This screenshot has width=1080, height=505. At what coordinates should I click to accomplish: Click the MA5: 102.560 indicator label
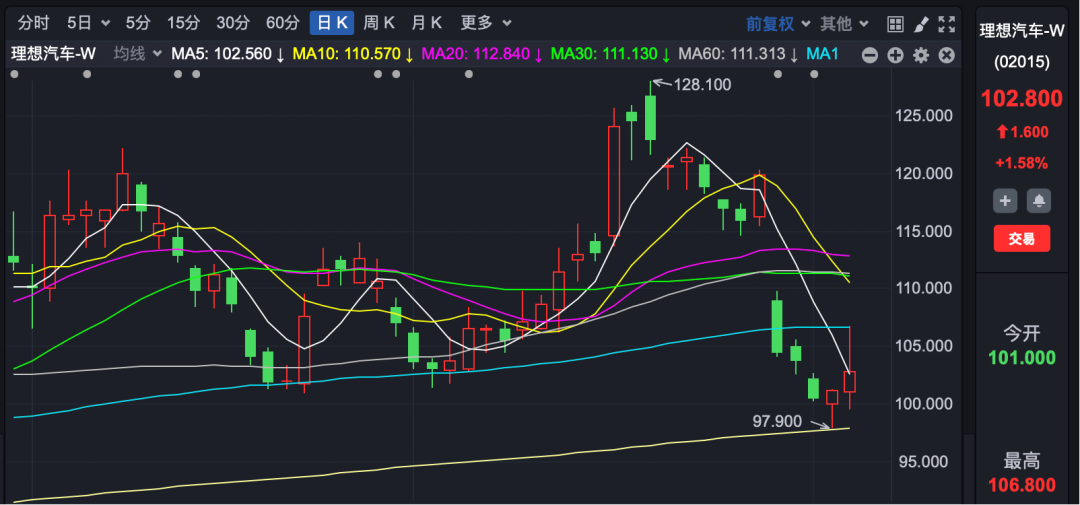pos(228,54)
